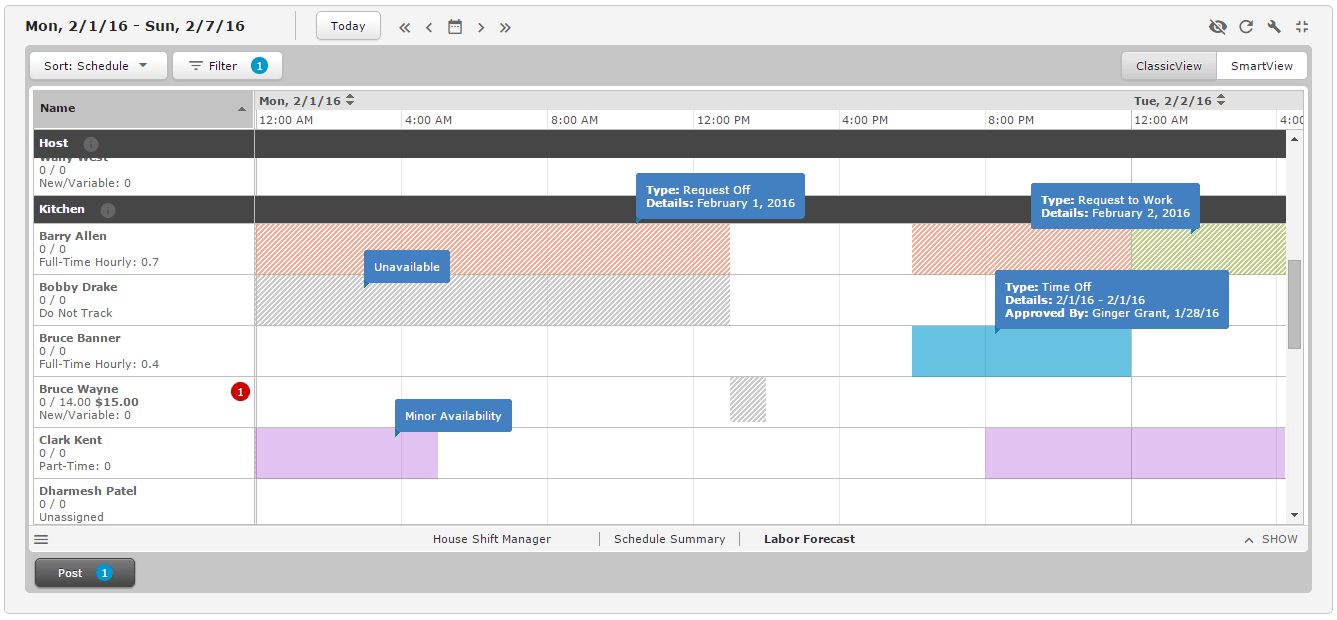Open the wrench settings icon
Screen dimensions: 1337x620
point(1274,27)
